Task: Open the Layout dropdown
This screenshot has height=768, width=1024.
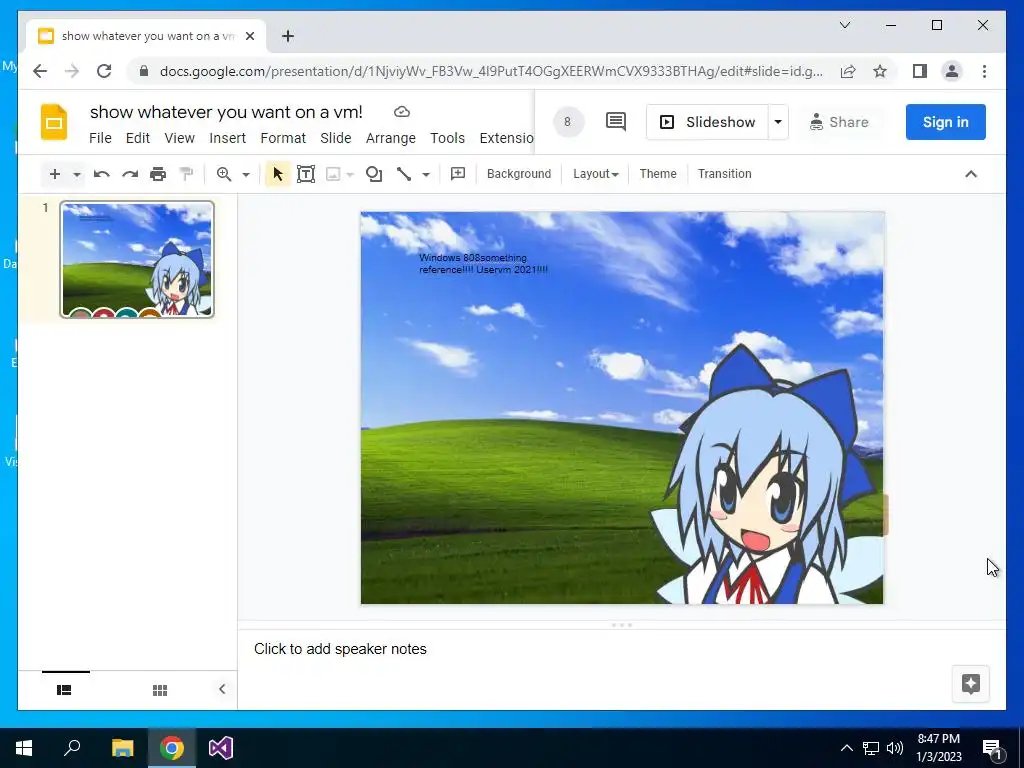Action: (596, 174)
